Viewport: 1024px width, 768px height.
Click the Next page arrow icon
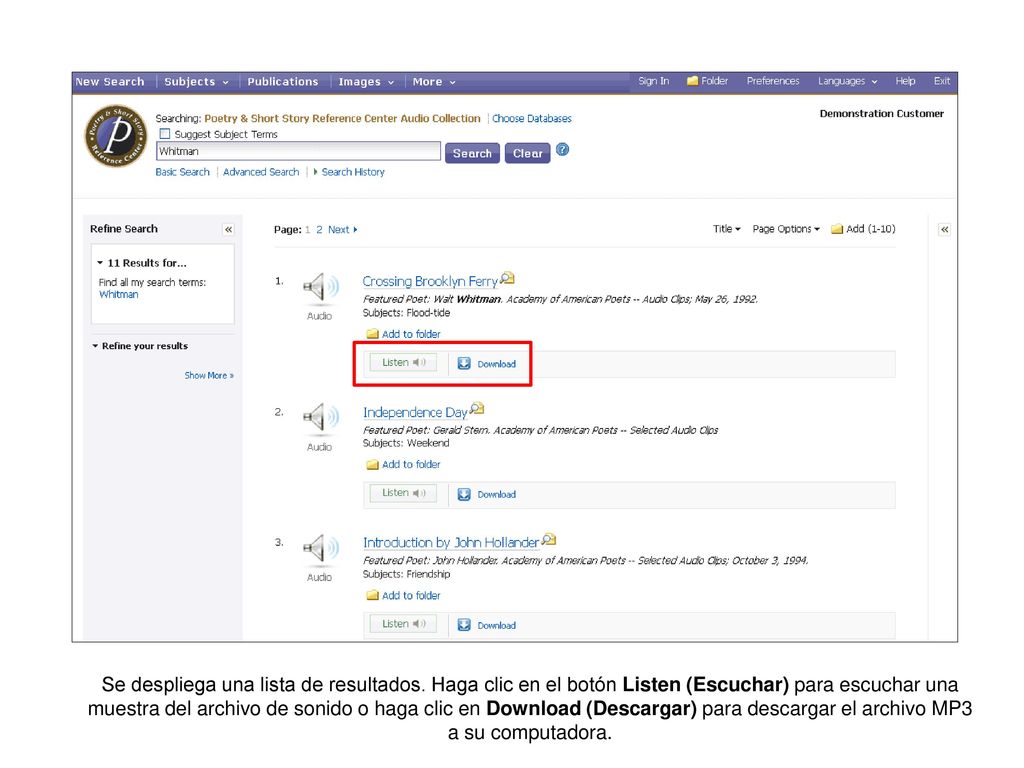tap(355, 230)
